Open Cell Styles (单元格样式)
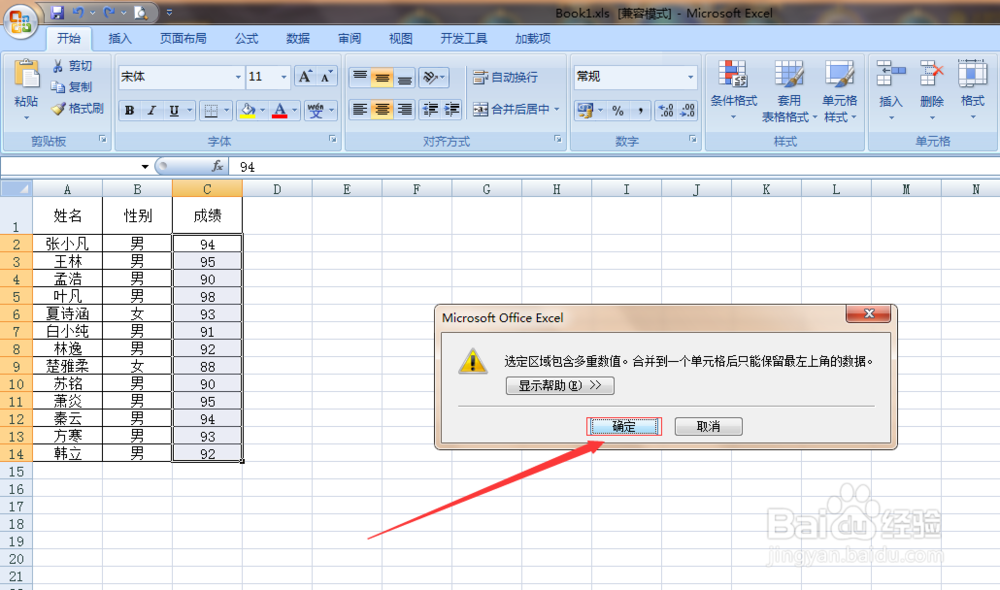 tap(840, 90)
